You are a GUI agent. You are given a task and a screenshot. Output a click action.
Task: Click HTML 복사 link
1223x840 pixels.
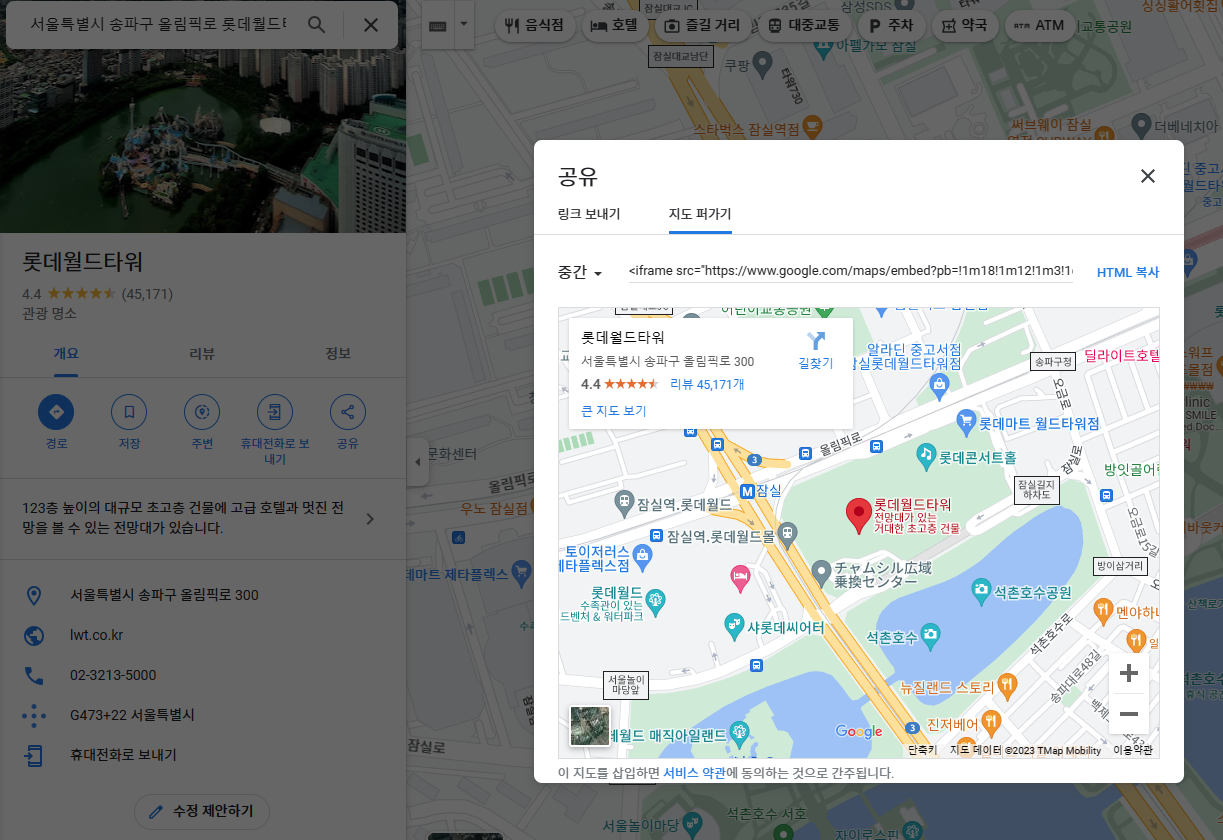1128,272
